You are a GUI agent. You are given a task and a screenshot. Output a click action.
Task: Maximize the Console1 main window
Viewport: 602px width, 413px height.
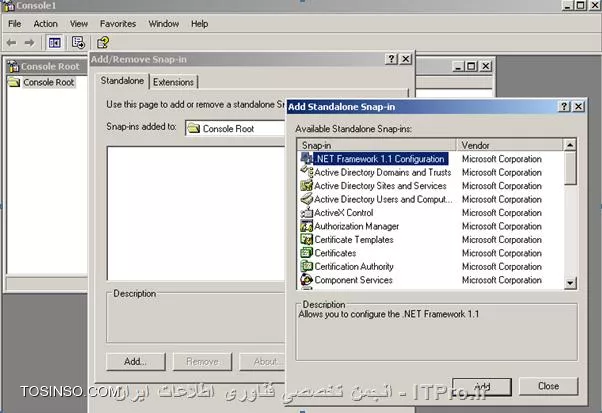580,5
